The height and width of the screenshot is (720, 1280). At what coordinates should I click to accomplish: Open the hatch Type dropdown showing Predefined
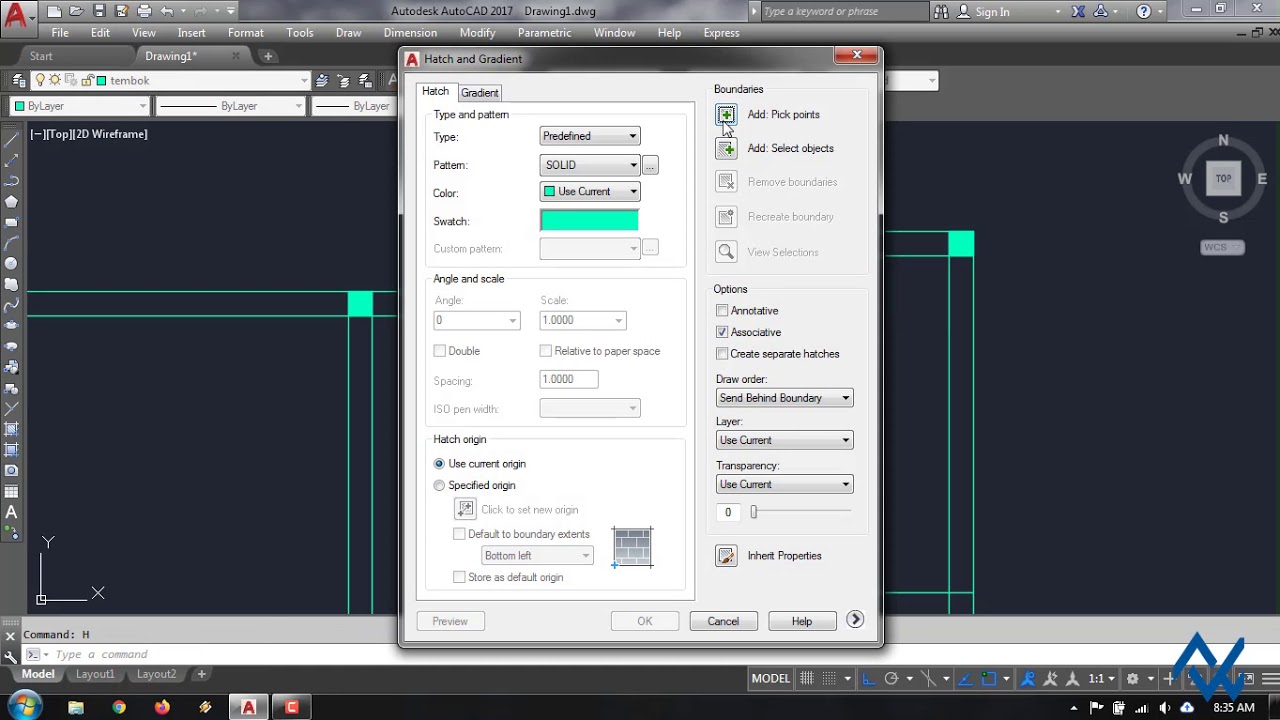(x=590, y=136)
